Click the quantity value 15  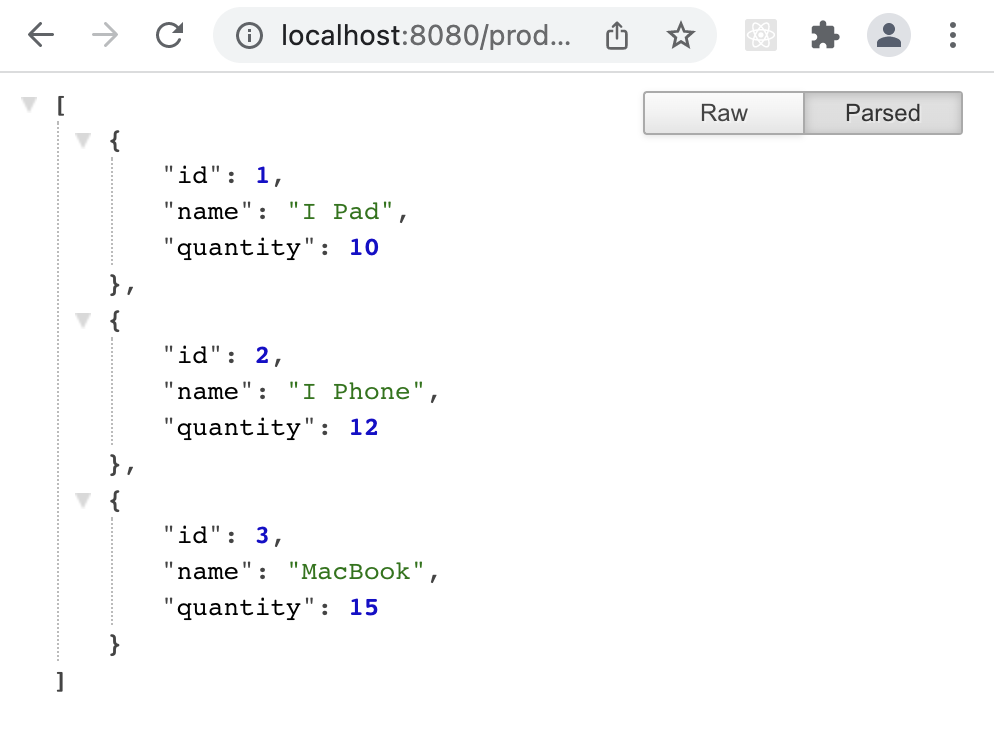364,607
